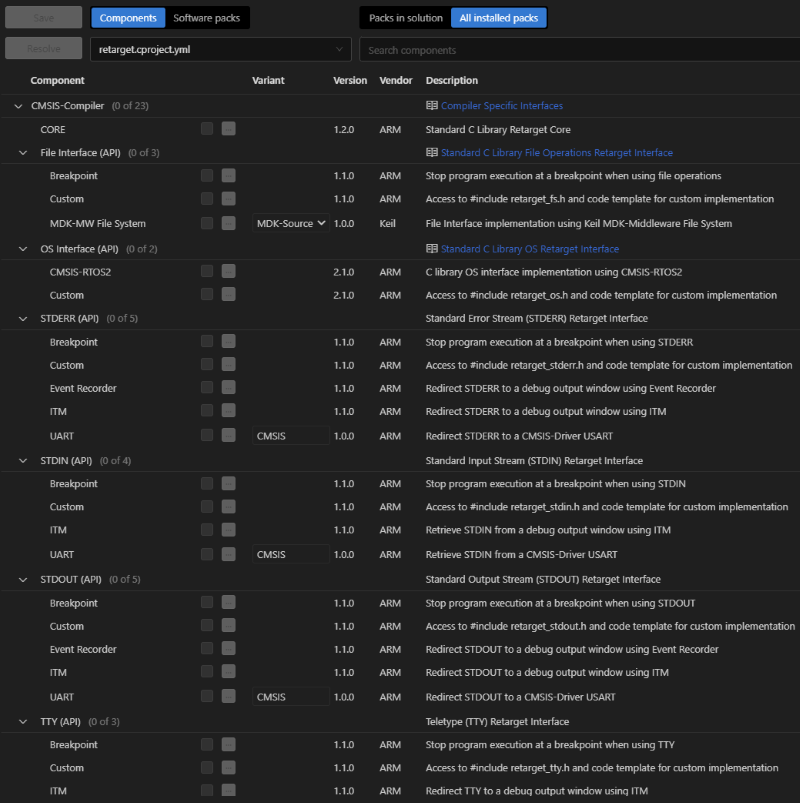Click gray square icon in STDOUT ITM row
The height and width of the screenshot is (803, 800).
229,673
